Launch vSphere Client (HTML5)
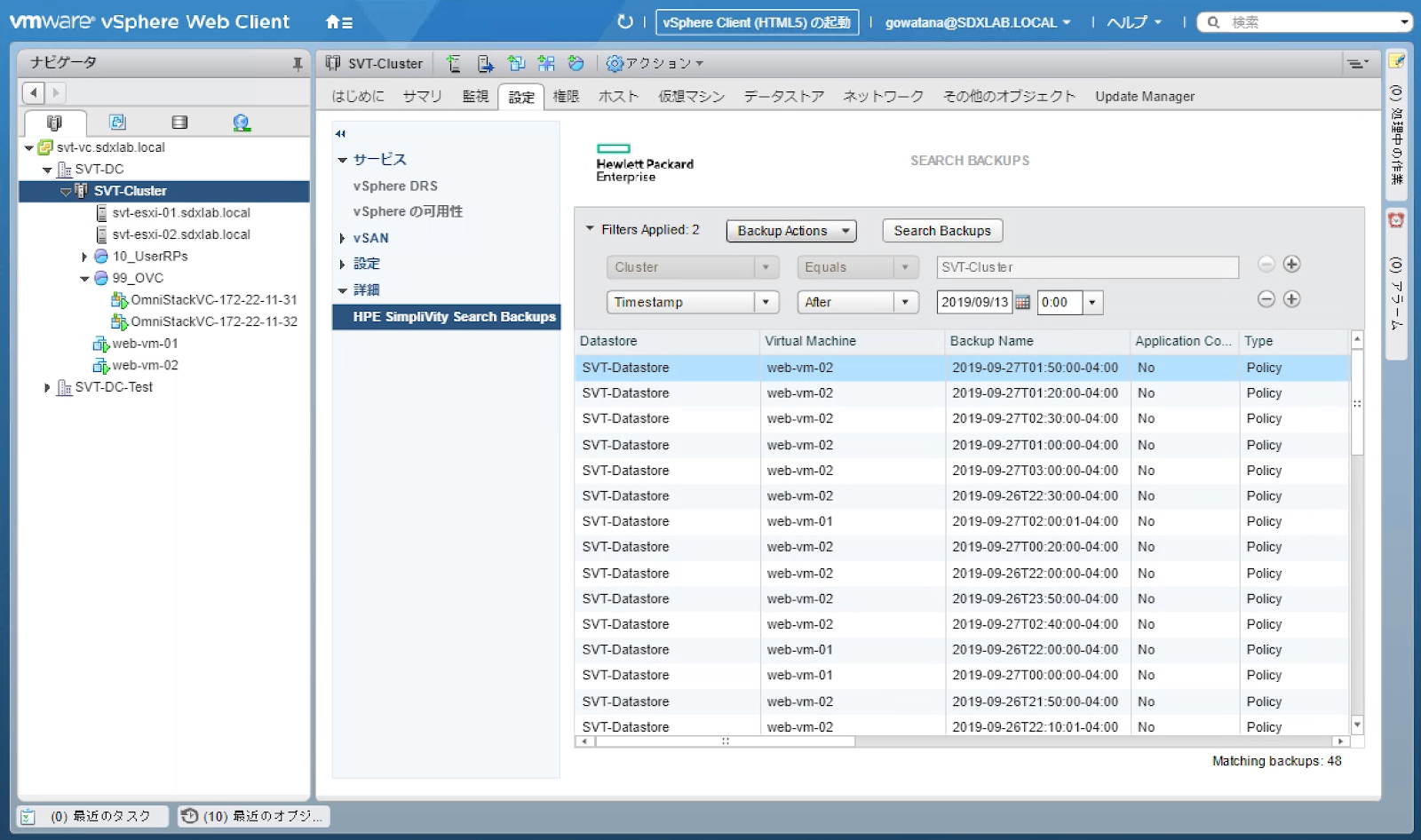 757,22
